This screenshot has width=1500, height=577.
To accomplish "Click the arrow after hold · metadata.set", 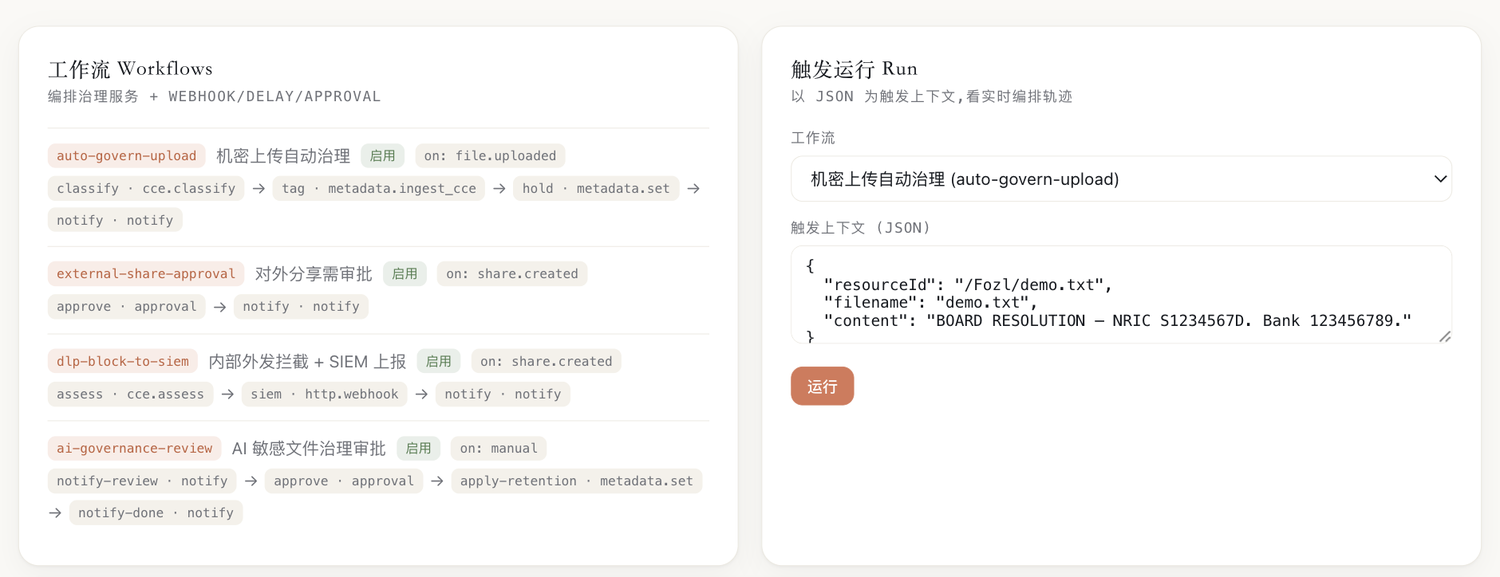I will coord(695,188).
